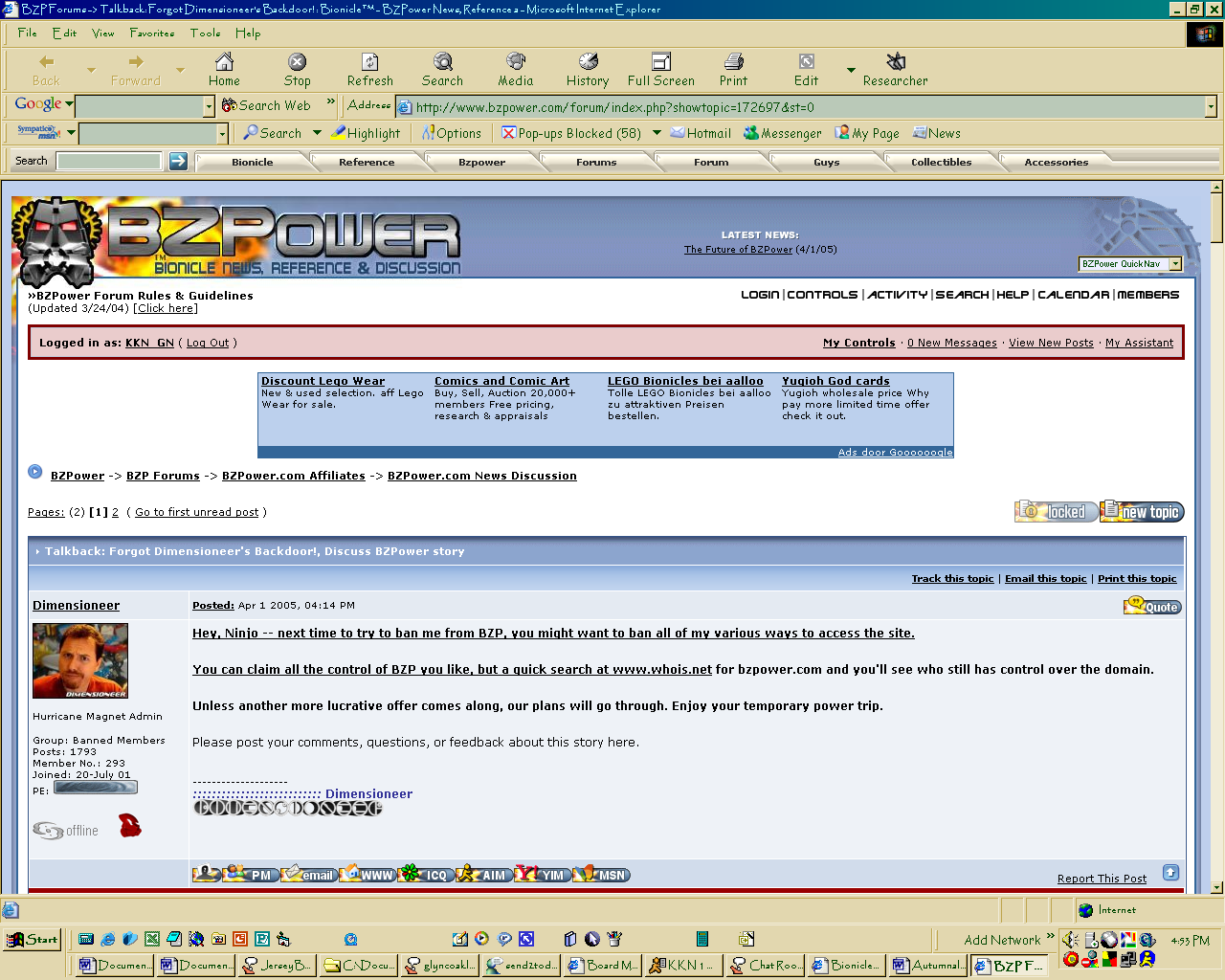Expand the Google search box dropdown
The width and height of the screenshot is (1225, 980).
coord(209,106)
